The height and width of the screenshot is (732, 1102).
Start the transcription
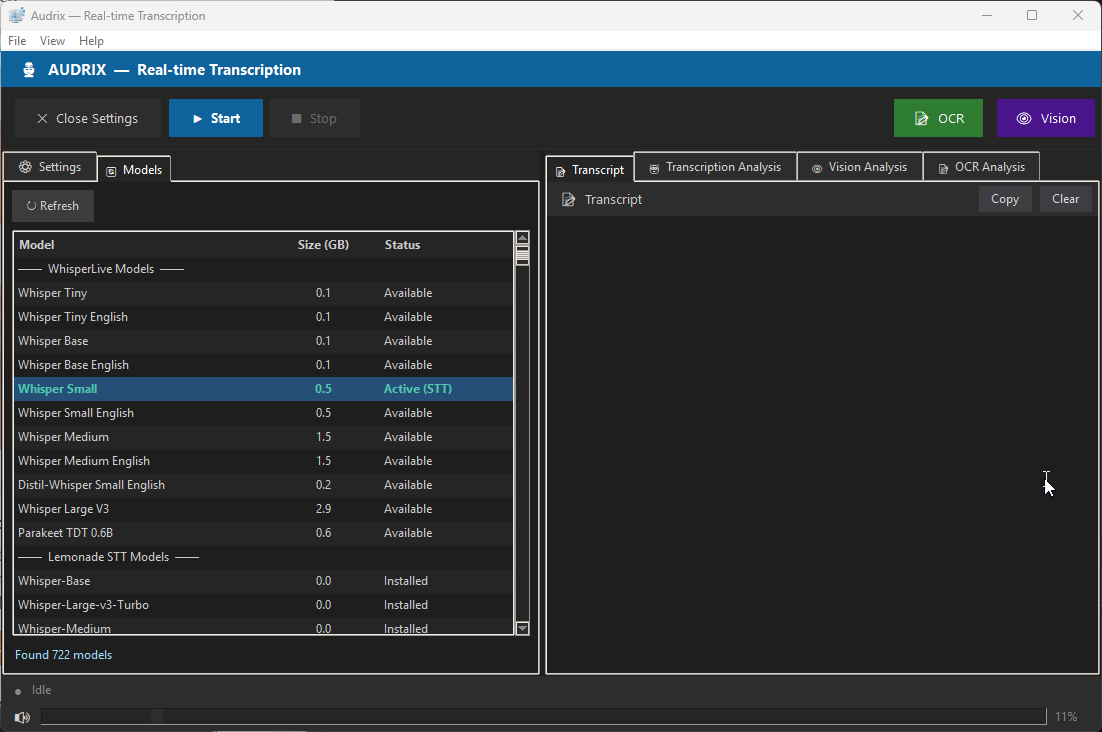(216, 118)
